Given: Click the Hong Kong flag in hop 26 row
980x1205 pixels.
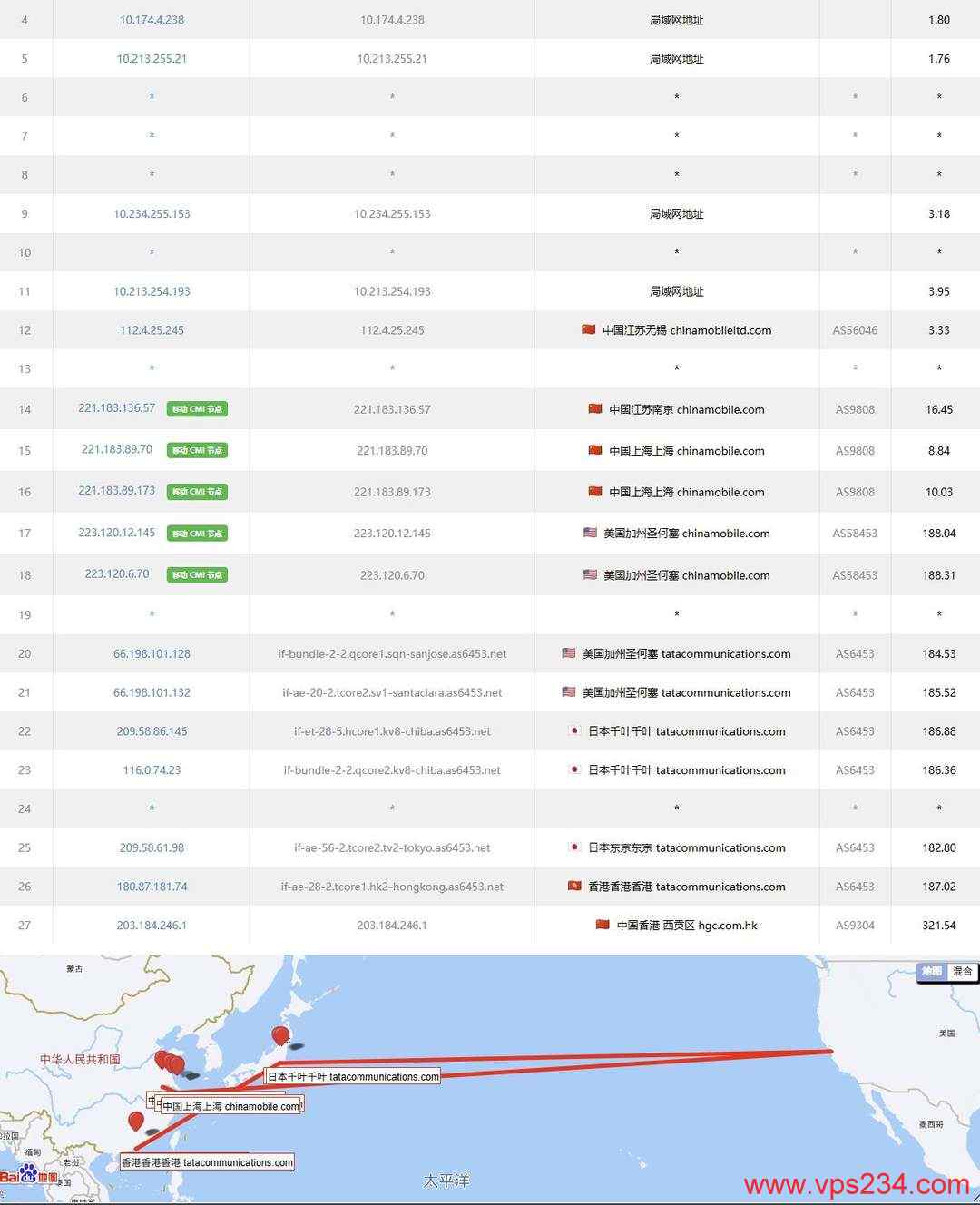Looking at the screenshot, I should coord(574,886).
